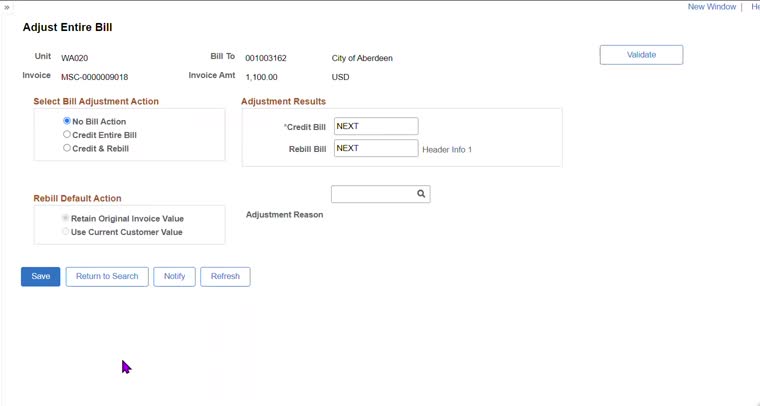This screenshot has width=760, height=406.
Task: Click the Adjustment Reason lookup magnifier icon
Action: pyautogui.click(x=421, y=194)
